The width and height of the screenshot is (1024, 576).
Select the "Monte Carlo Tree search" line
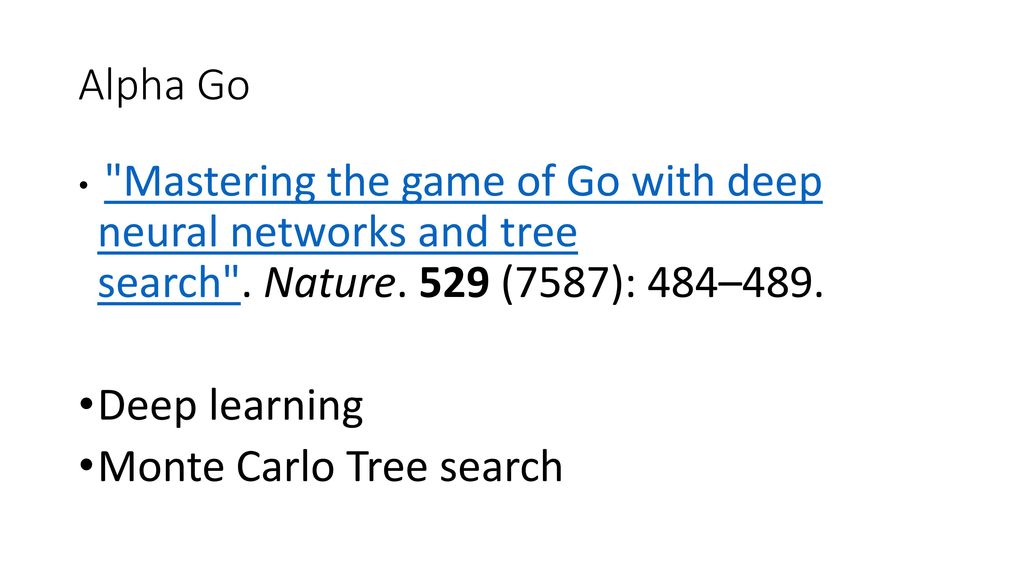click(330, 466)
